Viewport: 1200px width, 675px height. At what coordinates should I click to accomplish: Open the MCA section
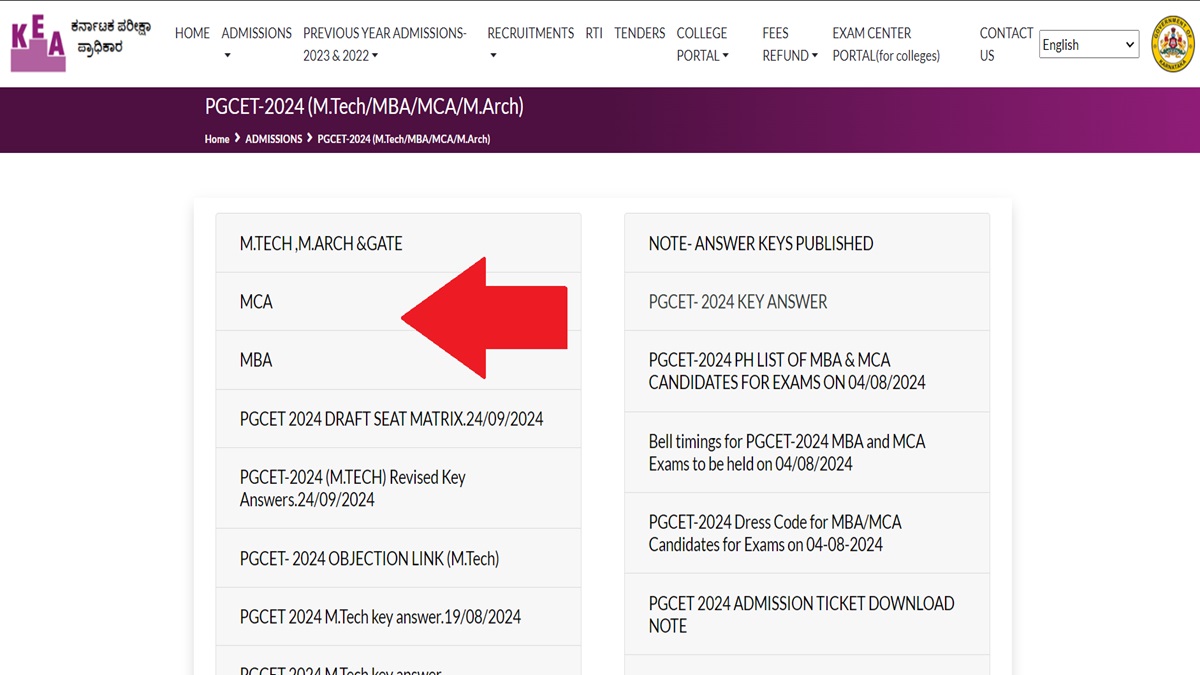pyautogui.click(x=398, y=301)
